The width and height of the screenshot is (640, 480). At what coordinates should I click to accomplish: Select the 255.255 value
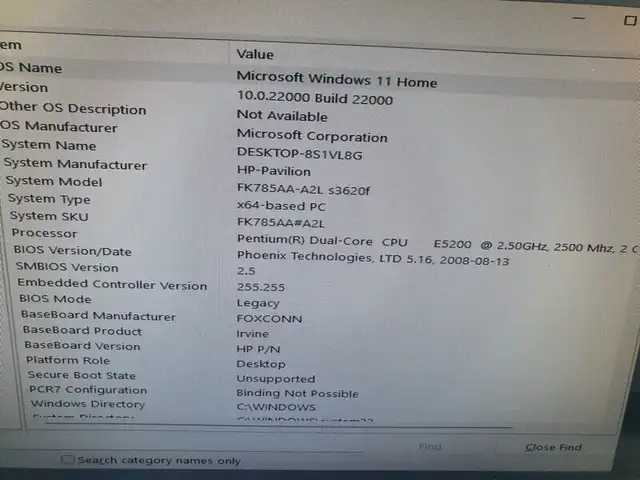pyautogui.click(x=261, y=287)
